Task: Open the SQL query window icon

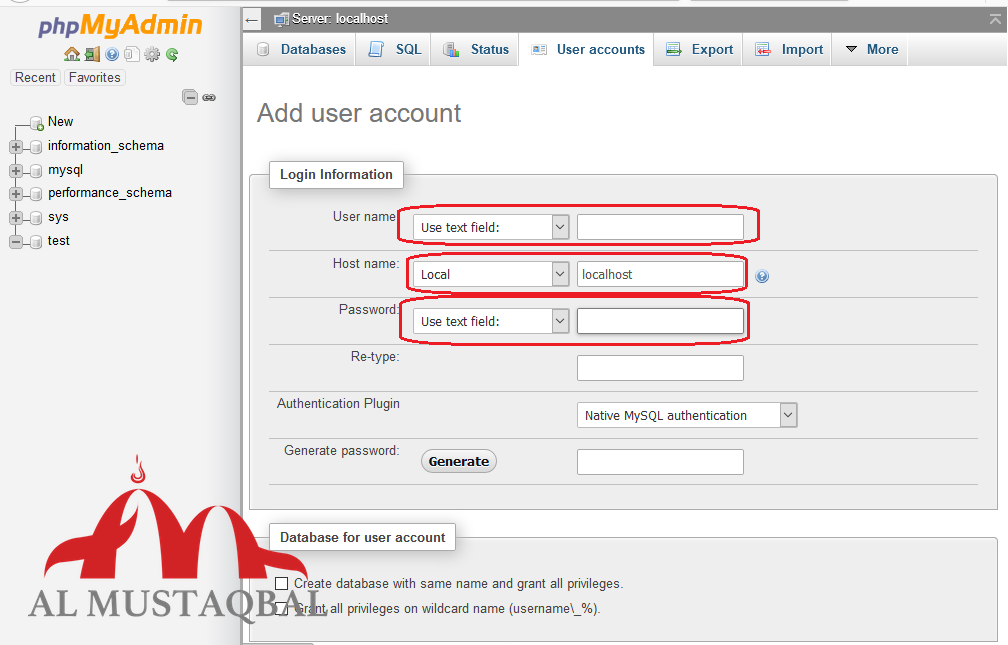Action: click(x=131, y=54)
